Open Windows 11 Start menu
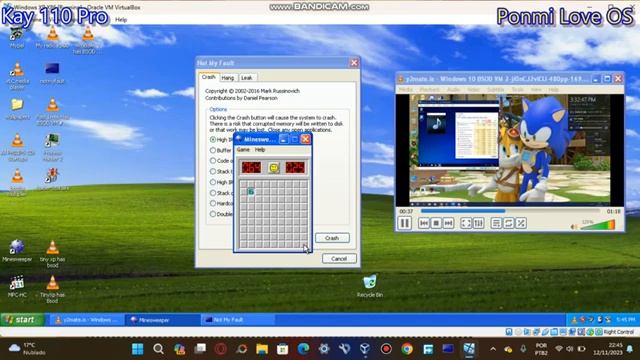The width and height of the screenshot is (640, 360). (x=138, y=349)
